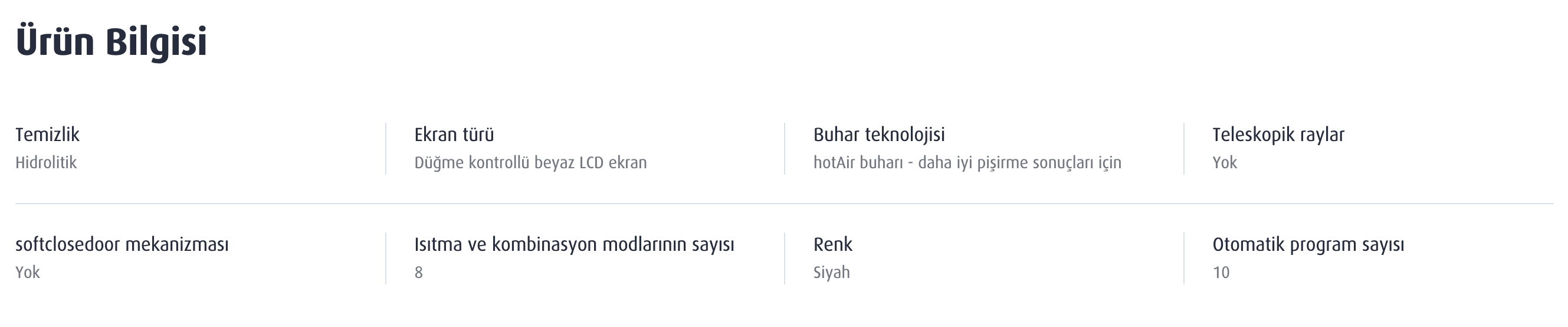This screenshot has width=1568, height=327.
Task: Select Düğme kontrollü beyaz LCD ekran text
Action: [530, 162]
